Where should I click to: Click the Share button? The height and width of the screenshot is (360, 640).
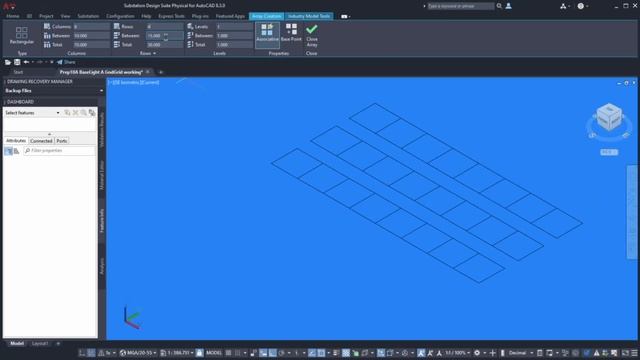[66, 62]
